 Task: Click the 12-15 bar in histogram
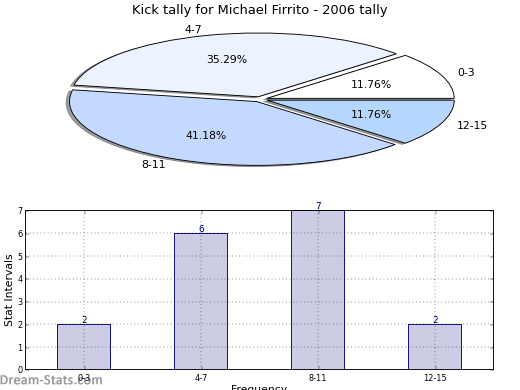pos(435,347)
